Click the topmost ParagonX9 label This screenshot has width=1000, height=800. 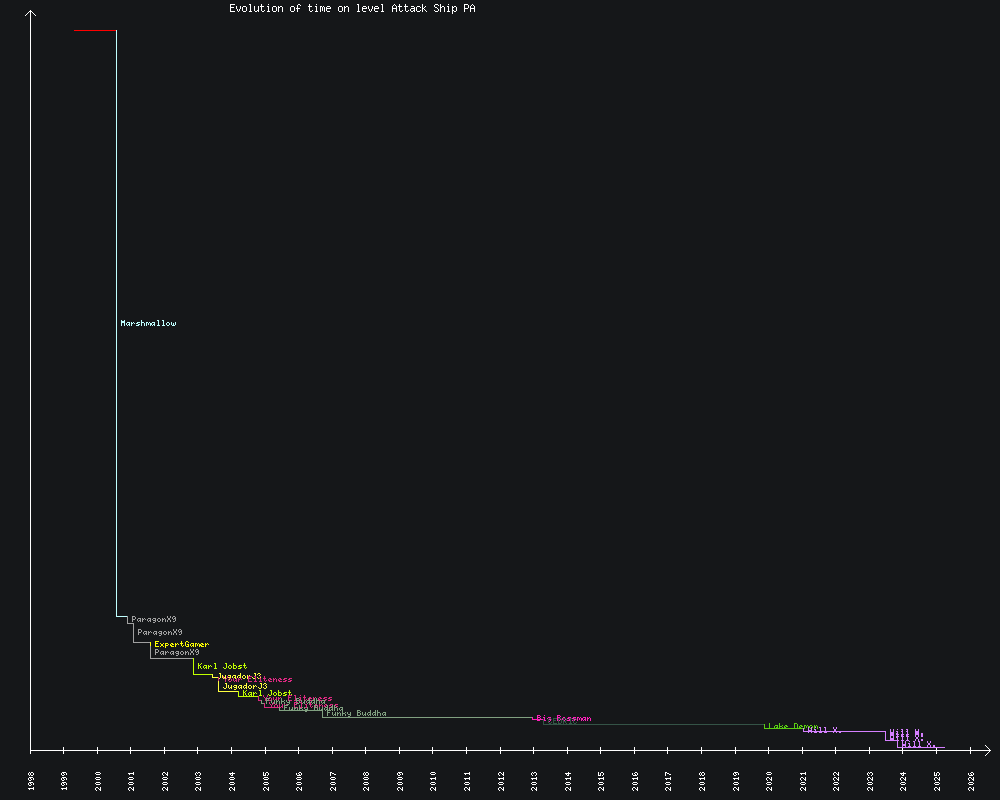click(154, 620)
